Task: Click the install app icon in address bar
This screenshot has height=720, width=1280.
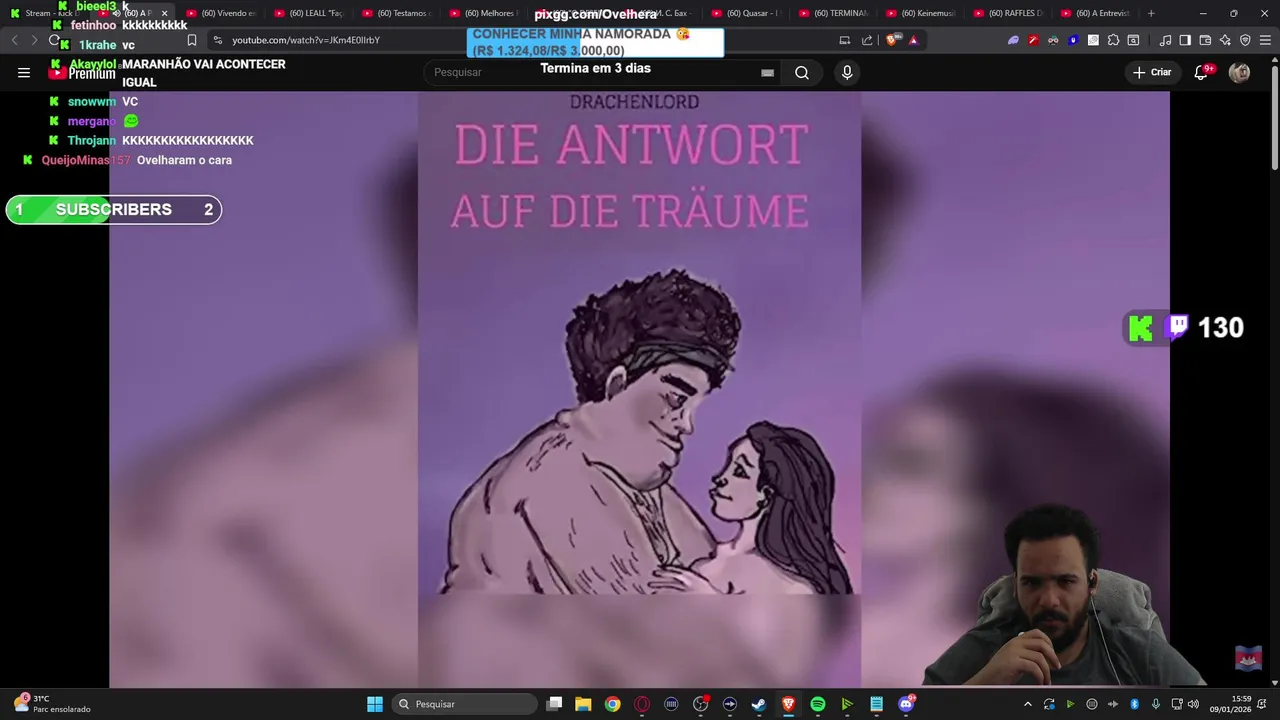Action: (845, 40)
